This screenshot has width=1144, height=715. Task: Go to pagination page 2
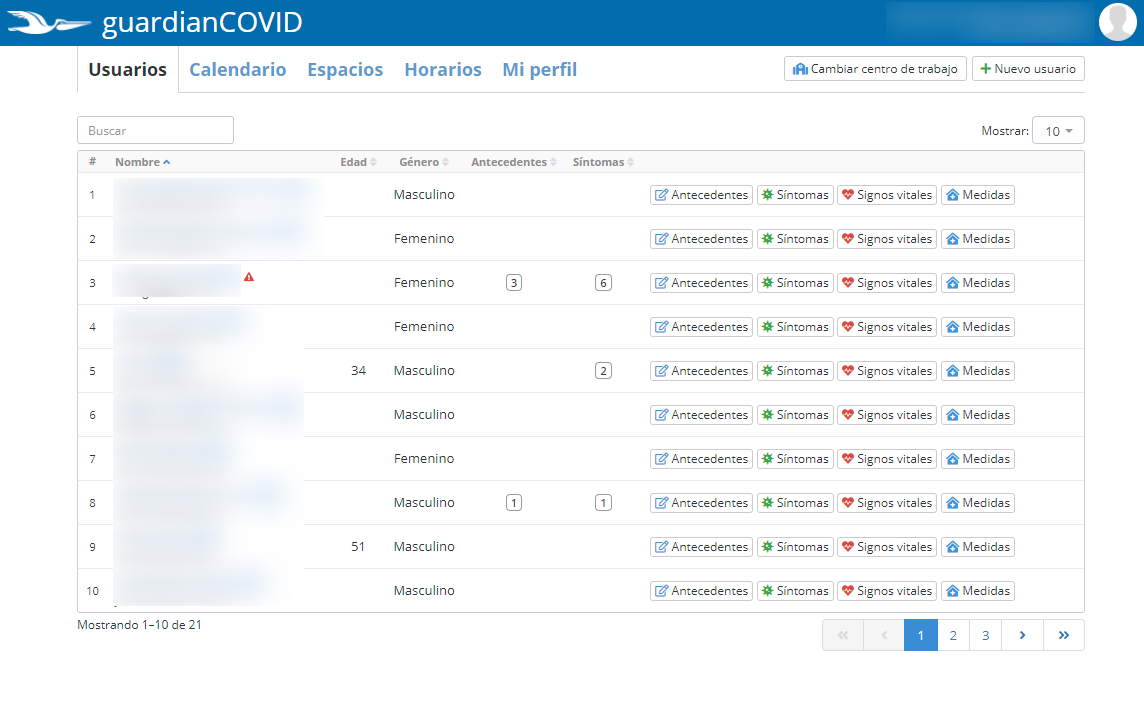[953, 635]
